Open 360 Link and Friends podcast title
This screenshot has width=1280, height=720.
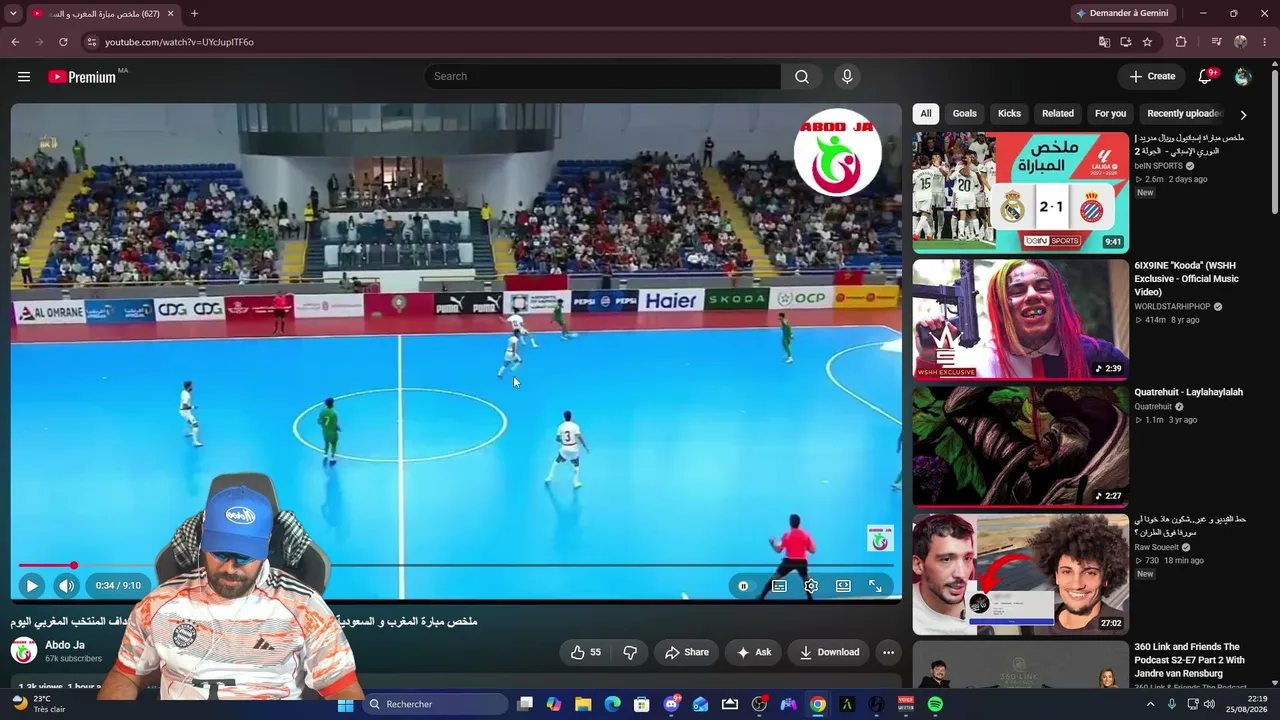pos(1189,660)
